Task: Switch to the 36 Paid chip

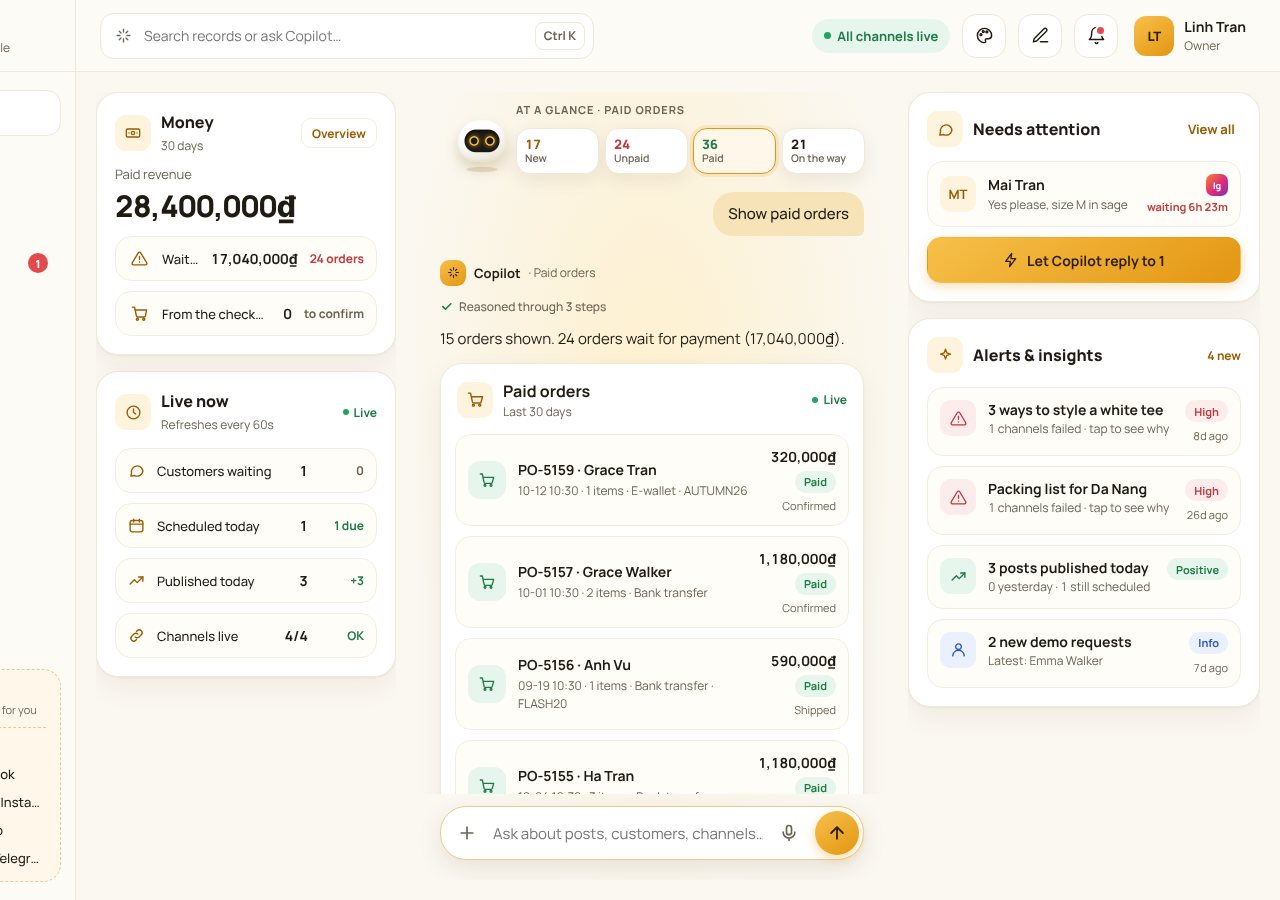Action: 734,151
